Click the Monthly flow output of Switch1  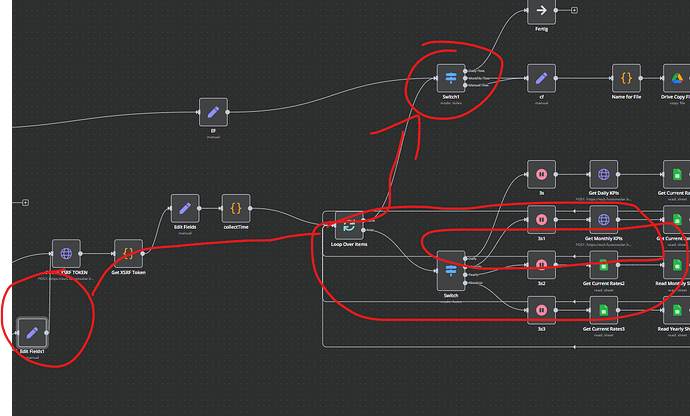click(465, 78)
